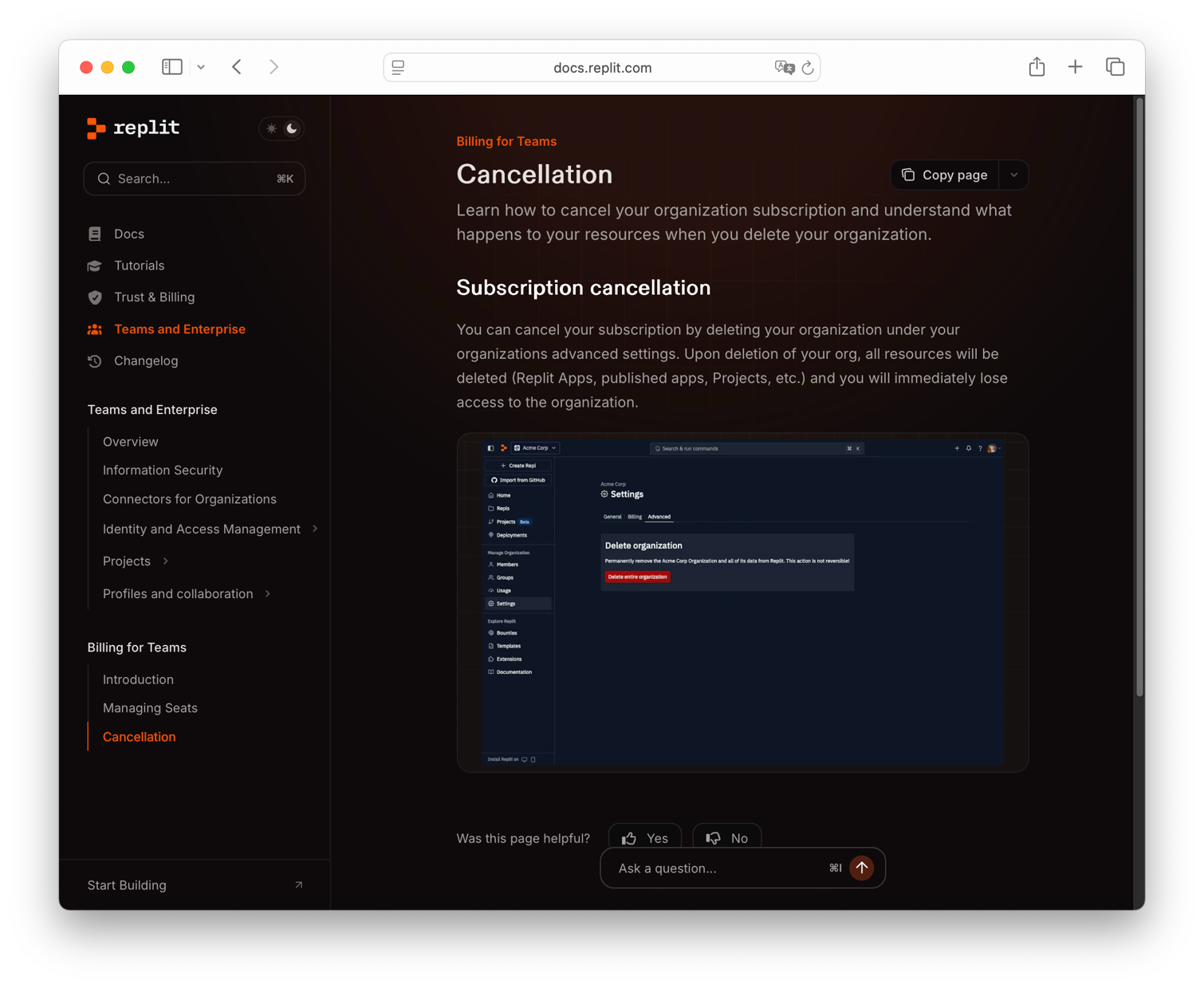Open the Managing Seats page link
The width and height of the screenshot is (1204, 988).
(150, 707)
